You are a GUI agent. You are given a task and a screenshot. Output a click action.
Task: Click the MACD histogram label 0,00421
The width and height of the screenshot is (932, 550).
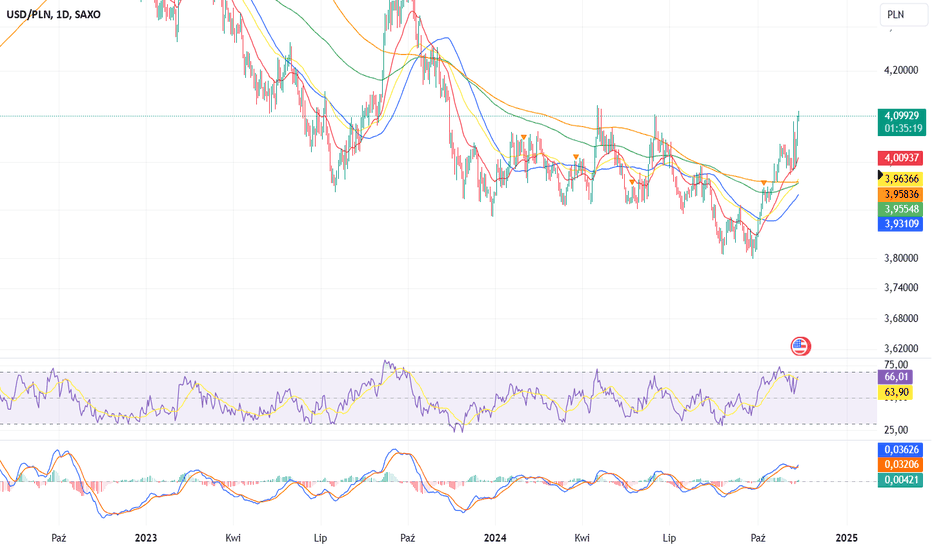900,479
